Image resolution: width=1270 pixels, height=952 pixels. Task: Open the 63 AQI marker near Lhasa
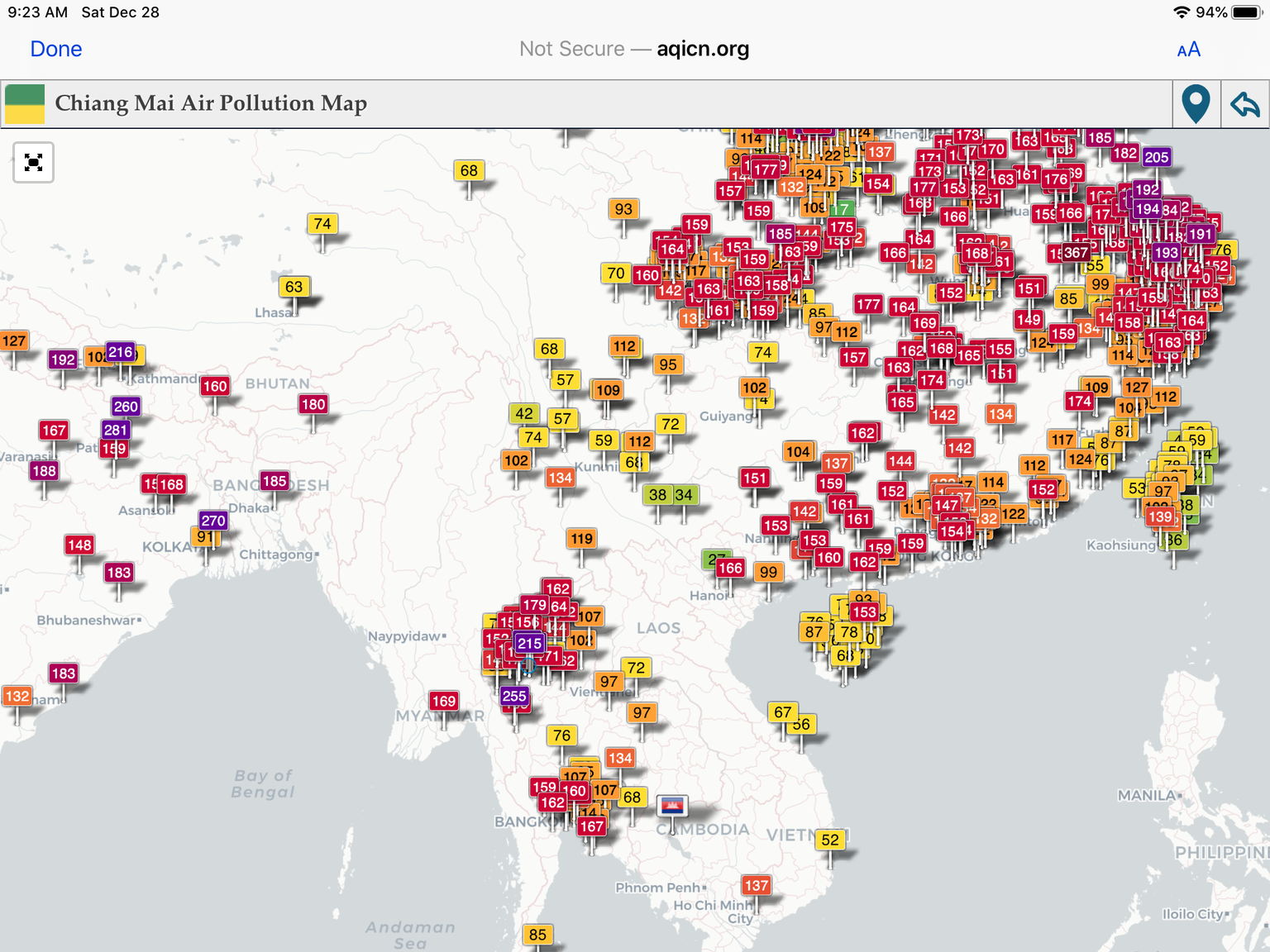(x=294, y=287)
